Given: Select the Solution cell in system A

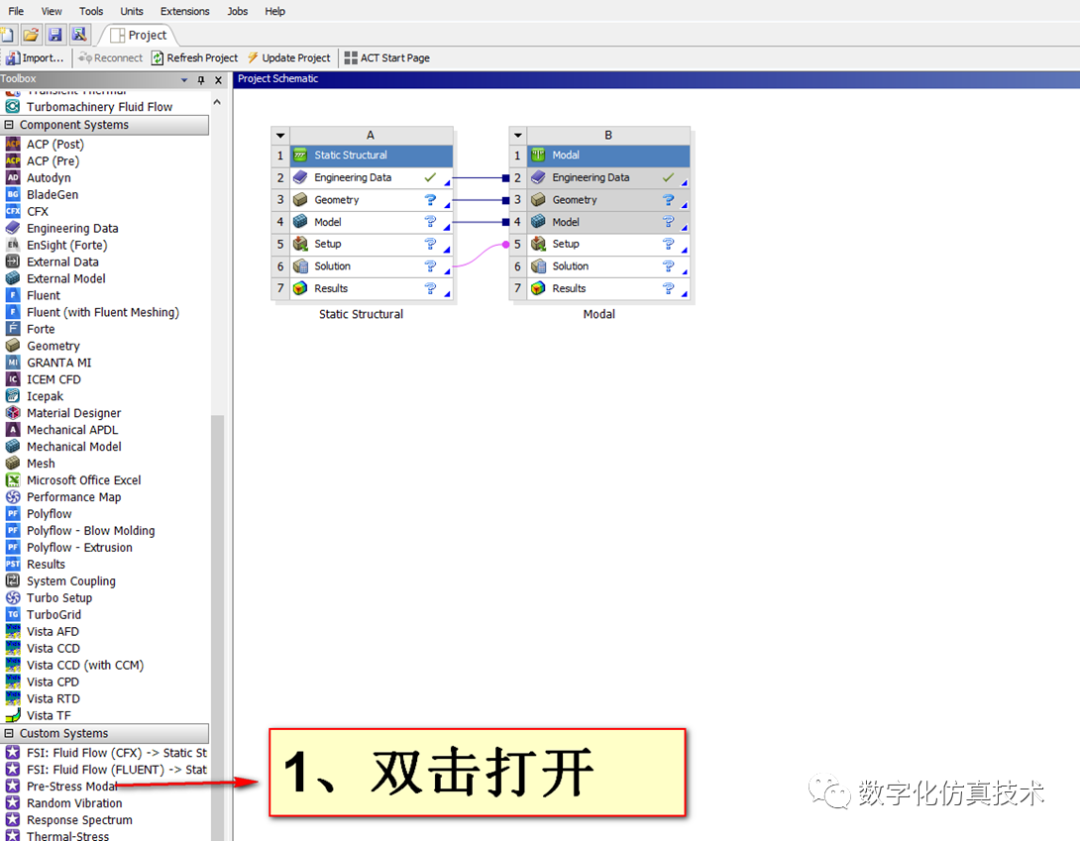Looking at the screenshot, I should tap(371, 266).
